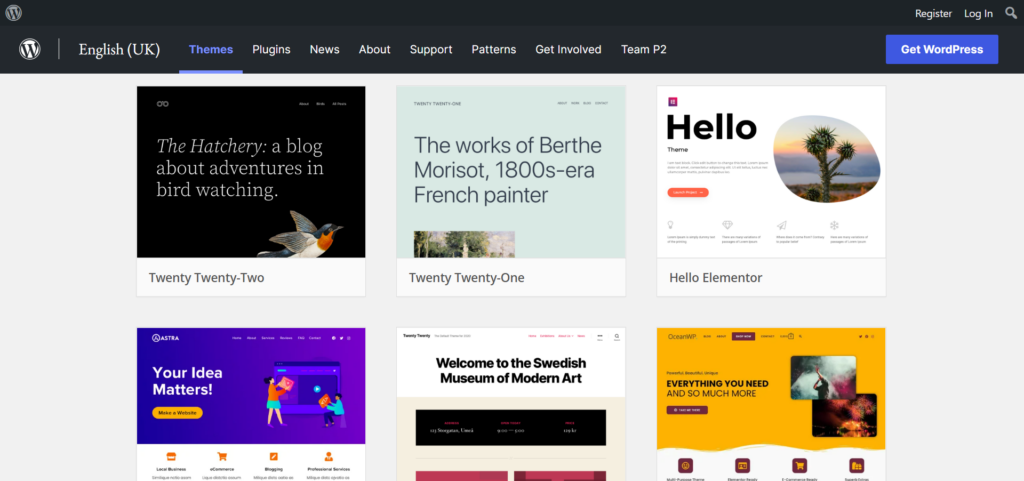Screen dimensions: 1024x481
Task: Open the Support menu item
Action: [431, 50]
